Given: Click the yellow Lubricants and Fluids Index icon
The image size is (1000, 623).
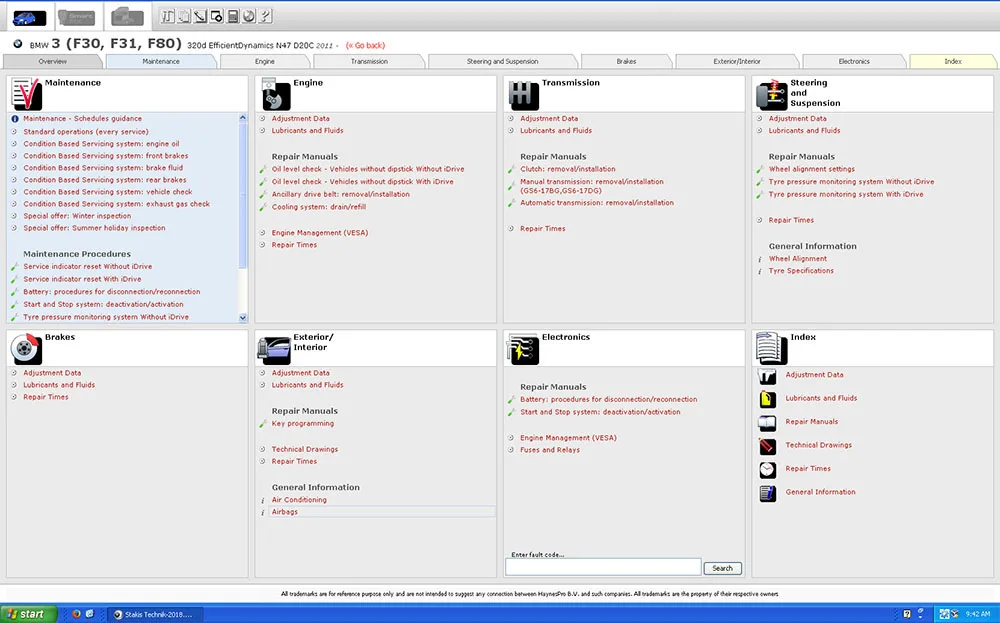Looking at the screenshot, I should [768, 399].
